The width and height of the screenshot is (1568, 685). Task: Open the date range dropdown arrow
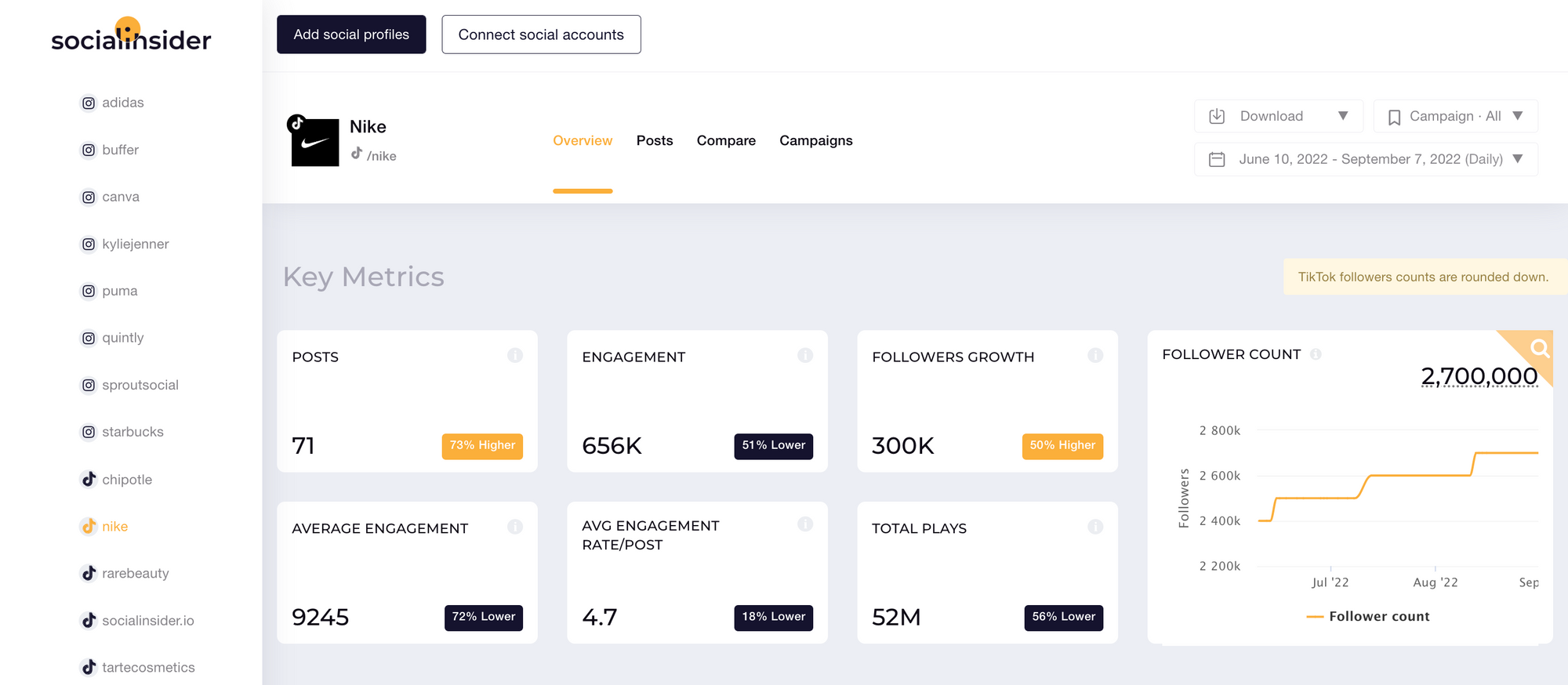pos(1518,159)
